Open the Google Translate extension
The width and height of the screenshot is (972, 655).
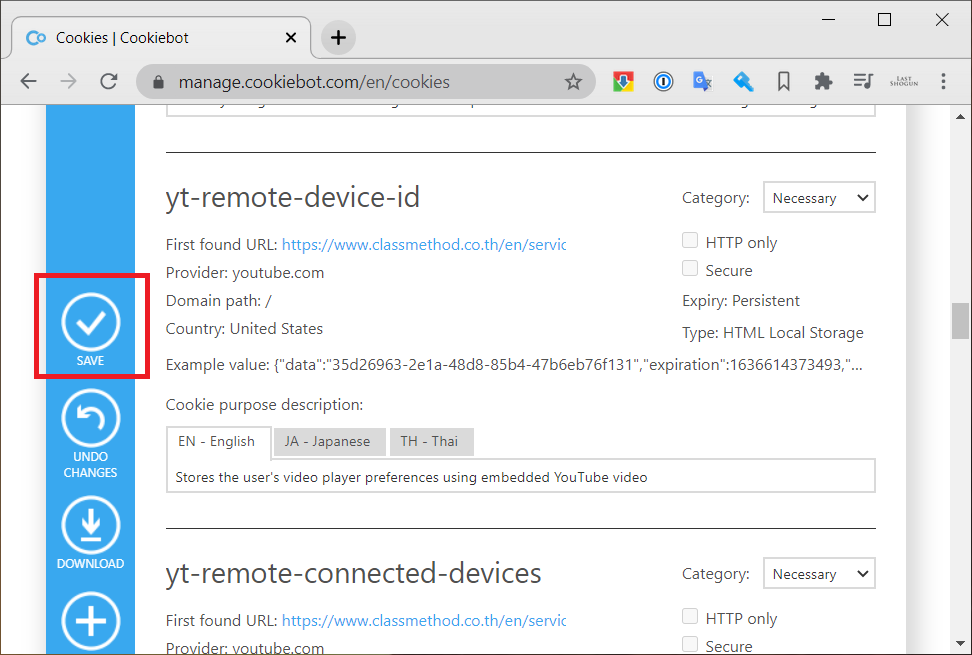703,81
